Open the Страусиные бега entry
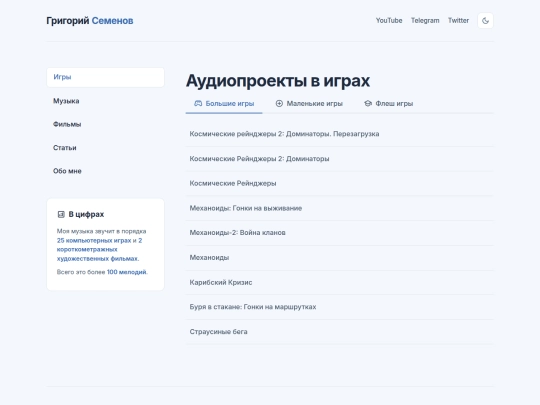This screenshot has height=405, width=540. pyautogui.click(x=340, y=332)
